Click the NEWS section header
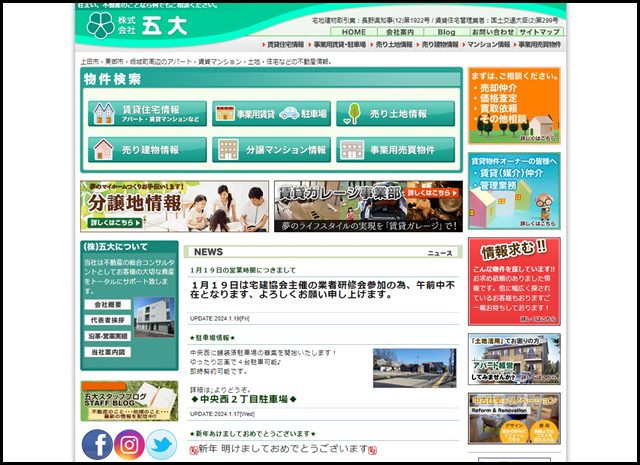Viewport: 640px width, 465px height. 323,252
